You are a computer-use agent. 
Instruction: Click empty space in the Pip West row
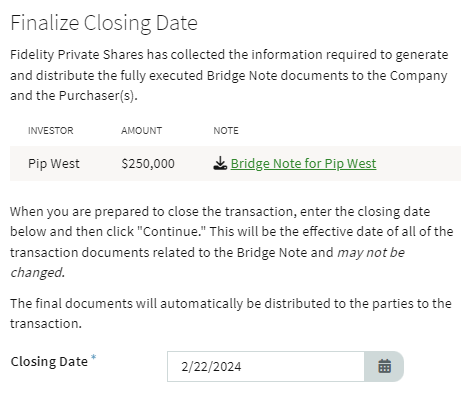[x=418, y=163]
